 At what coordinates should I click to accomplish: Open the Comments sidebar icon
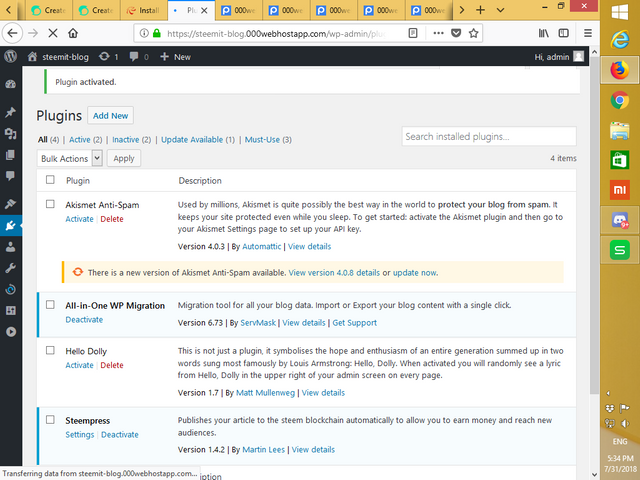[x=11, y=176]
